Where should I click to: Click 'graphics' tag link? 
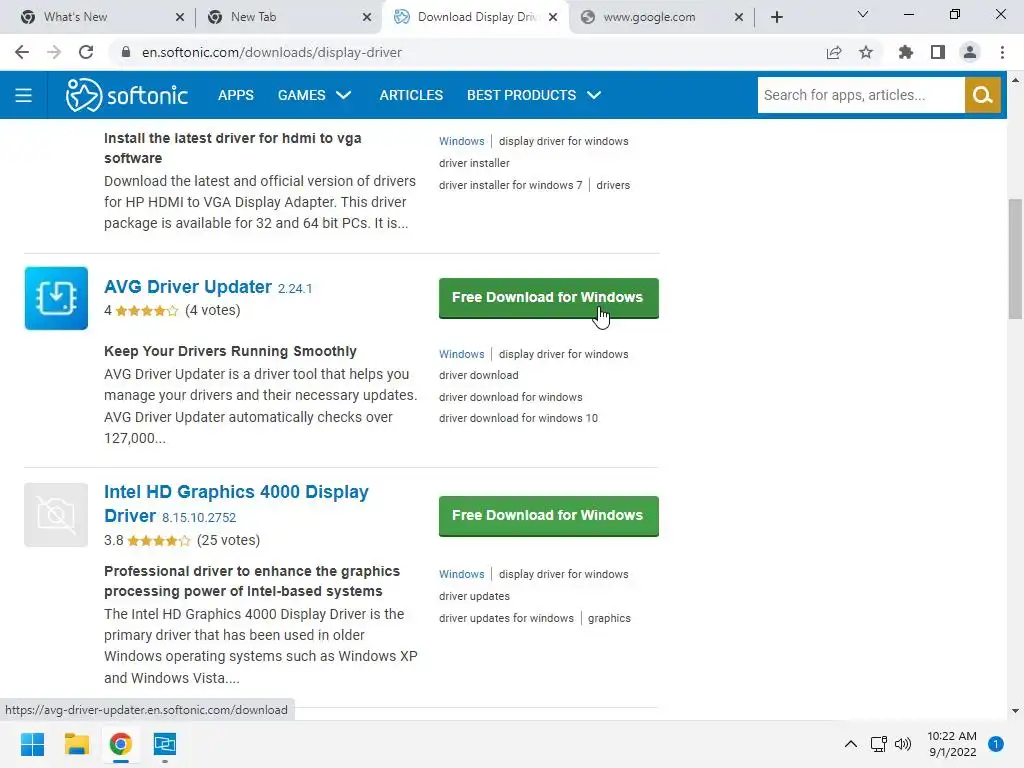pyautogui.click(x=609, y=618)
